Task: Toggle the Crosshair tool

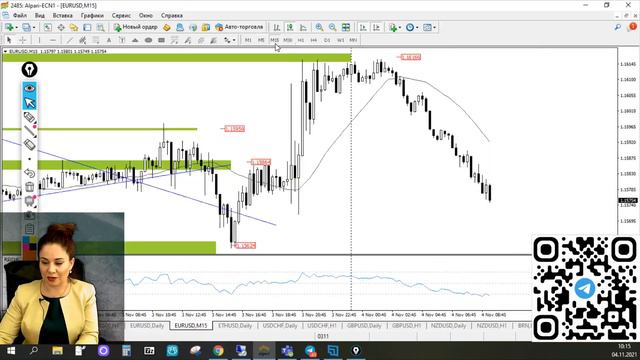Action: 22,40
